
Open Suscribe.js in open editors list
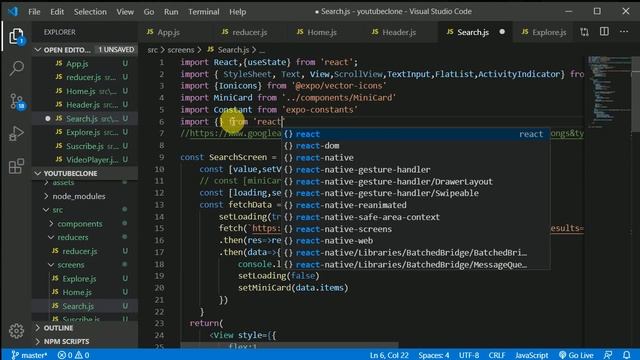85,146
